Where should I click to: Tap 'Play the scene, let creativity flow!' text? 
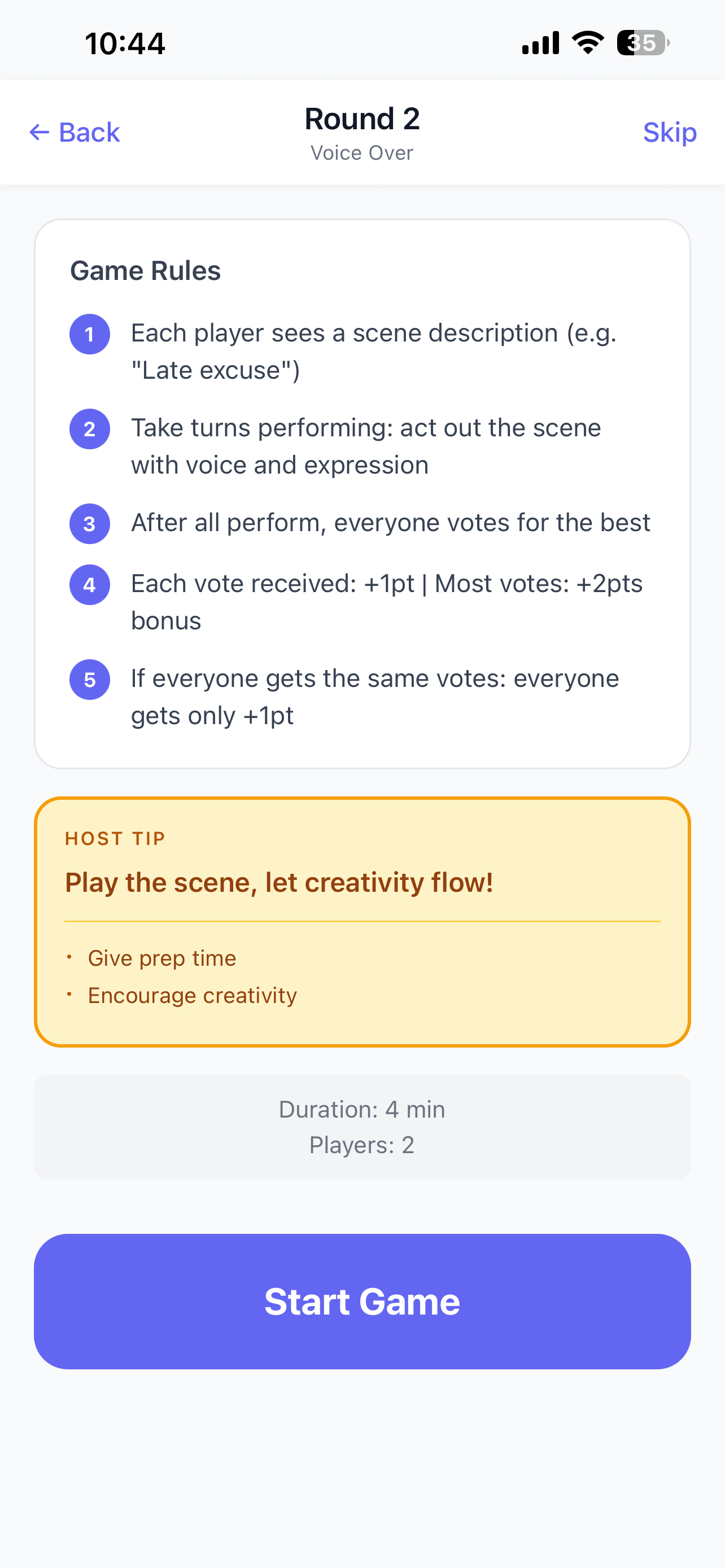point(279,883)
